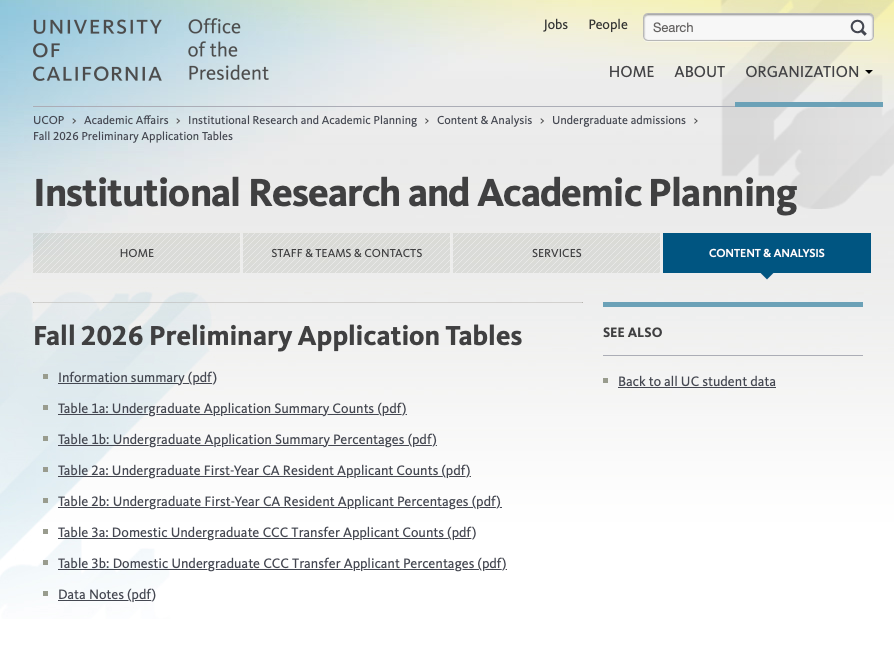Image resolution: width=894 pixels, height=646 pixels.
Task: Click the University of California logo
Action: [97, 50]
